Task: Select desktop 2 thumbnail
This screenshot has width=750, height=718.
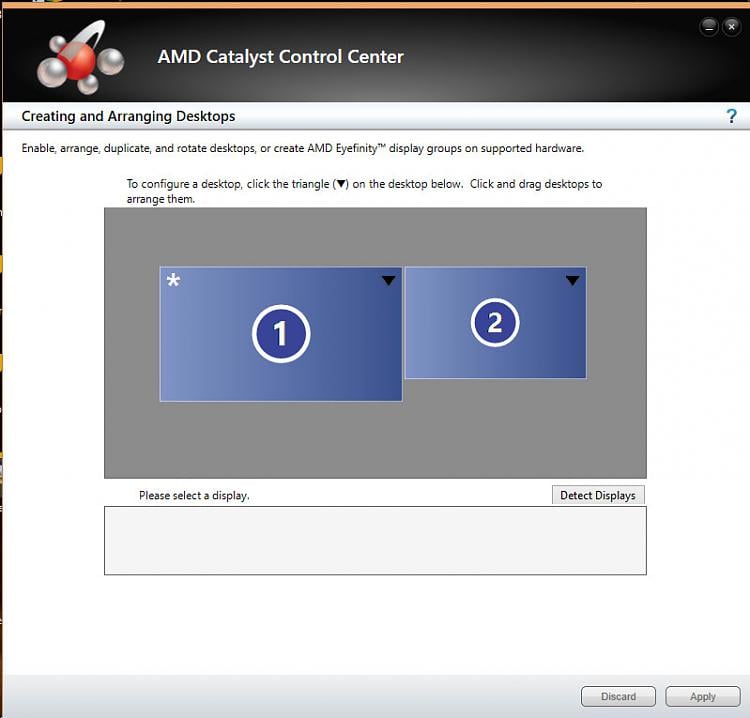Action: (495, 322)
